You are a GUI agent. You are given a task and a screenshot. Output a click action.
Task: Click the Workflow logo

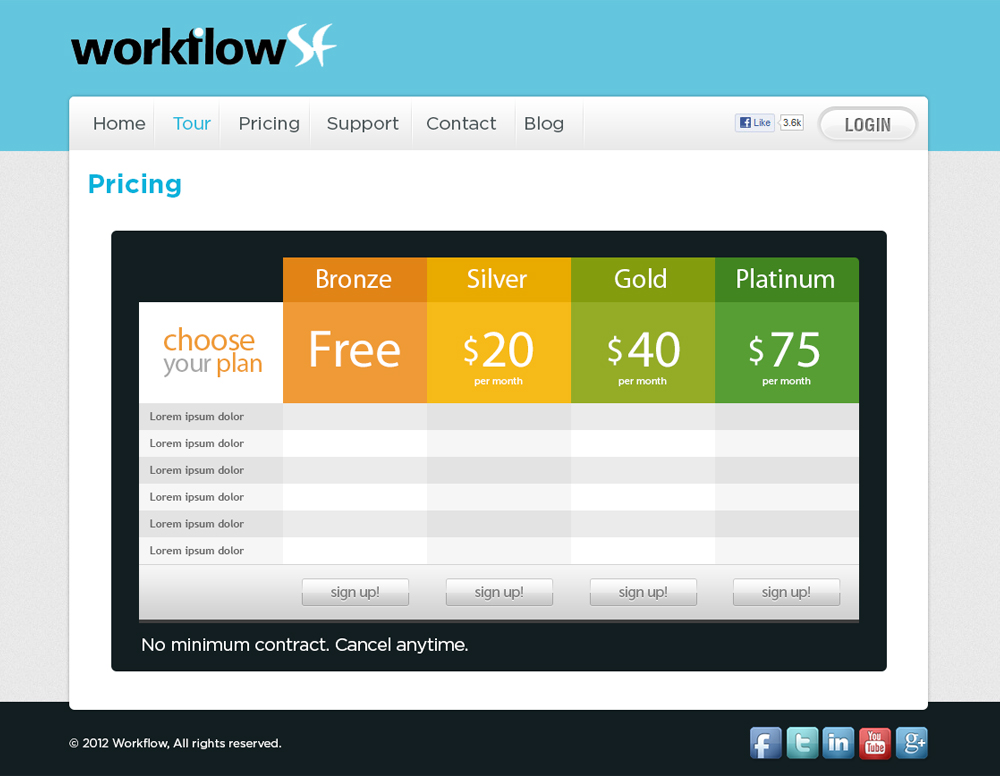coord(203,47)
